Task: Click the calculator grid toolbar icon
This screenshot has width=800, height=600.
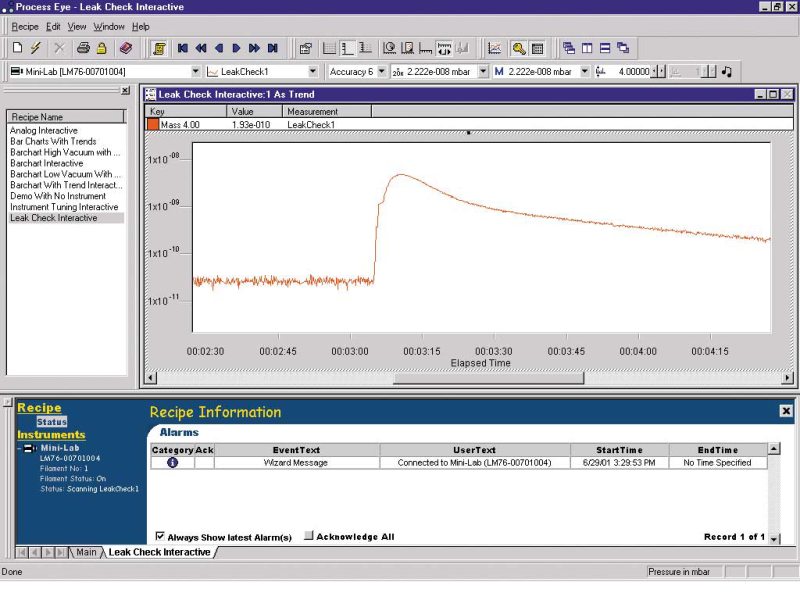Action: pos(537,47)
